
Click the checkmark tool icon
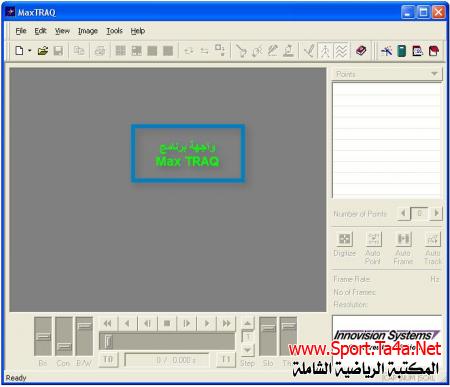click(x=309, y=51)
